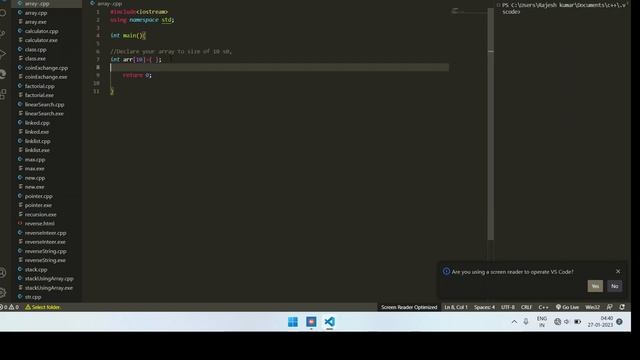Open the notification badge beside the clock
Viewport: 640px width, 360px height.
[x=619, y=322]
